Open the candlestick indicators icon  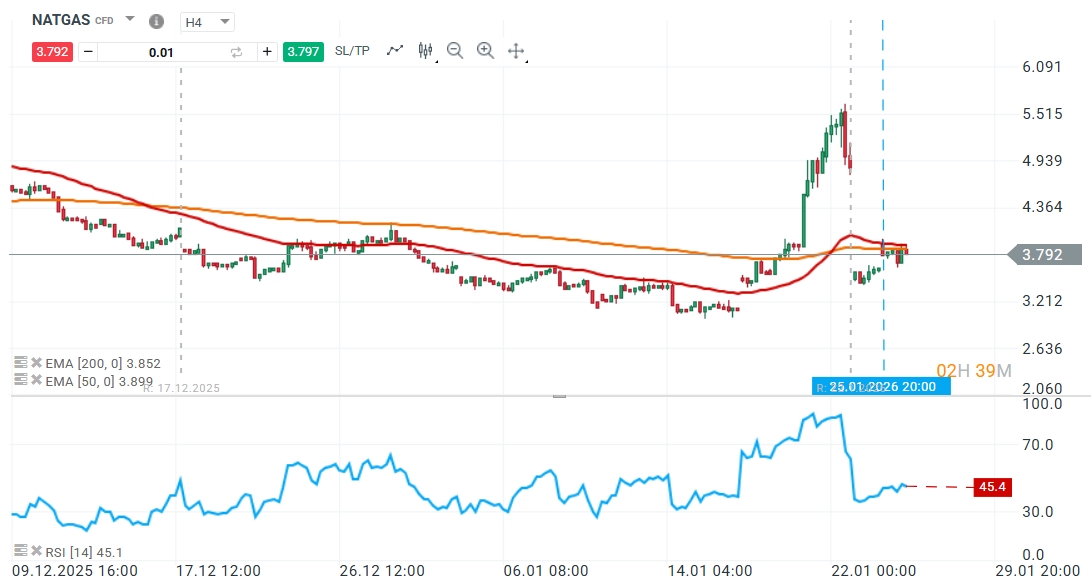(x=426, y=51)
